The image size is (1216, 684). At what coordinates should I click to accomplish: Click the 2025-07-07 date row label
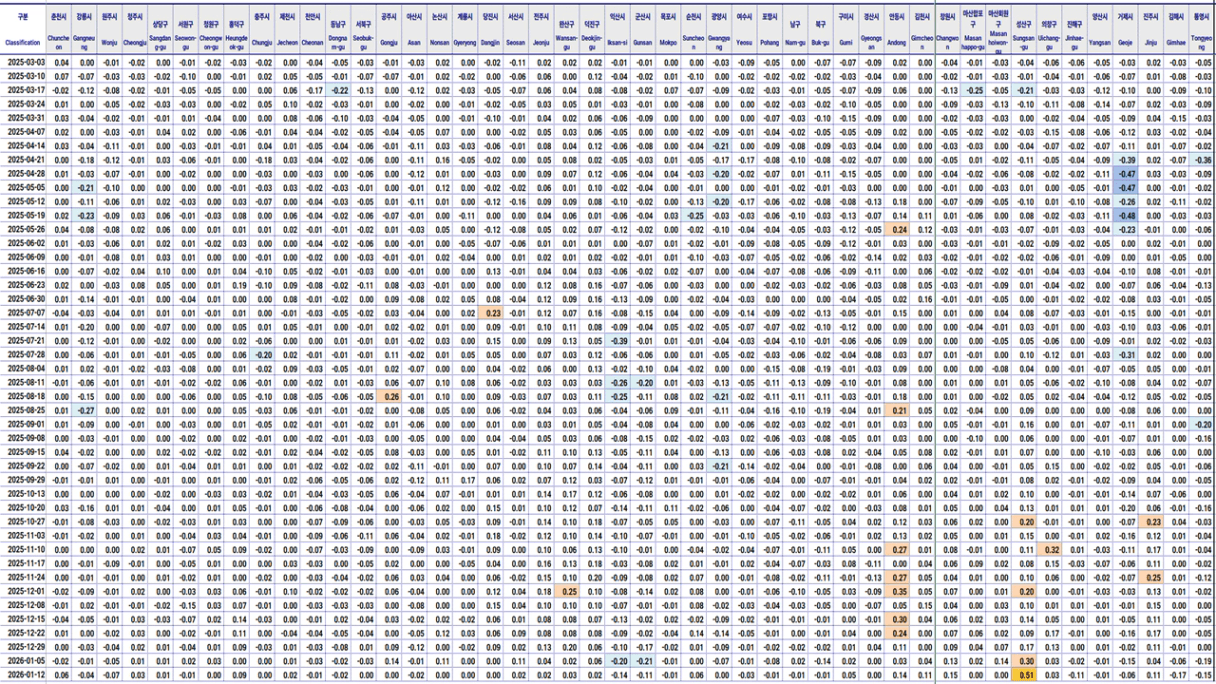click(x=23, y=313)
